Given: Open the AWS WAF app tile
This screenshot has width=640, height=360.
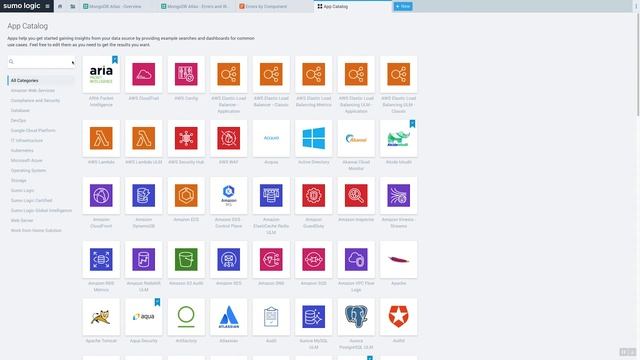Looking at the screenshot, I should point(228,138).
